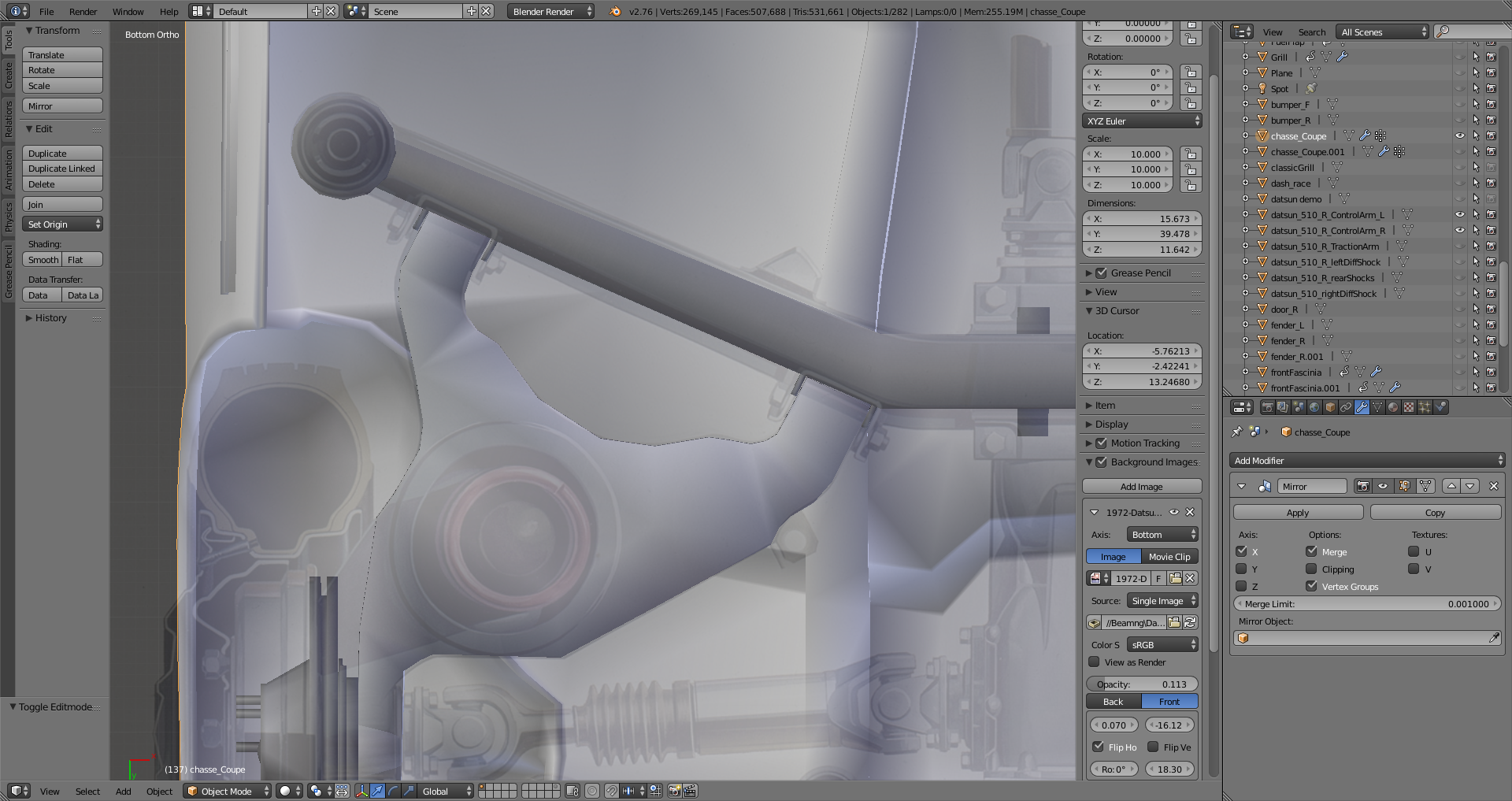Open the World properties globe tab
Image resolution: width=1512 pixels, height=801 pixels.
pos(1314,407)
